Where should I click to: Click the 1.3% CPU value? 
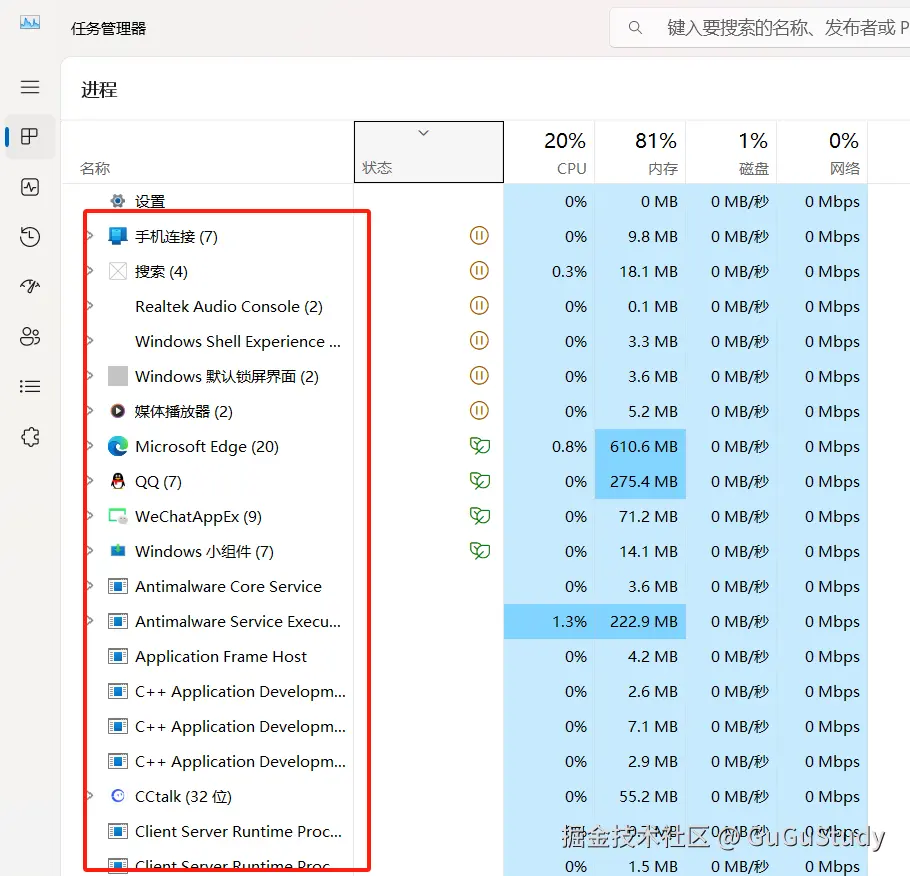click(569, 621)
